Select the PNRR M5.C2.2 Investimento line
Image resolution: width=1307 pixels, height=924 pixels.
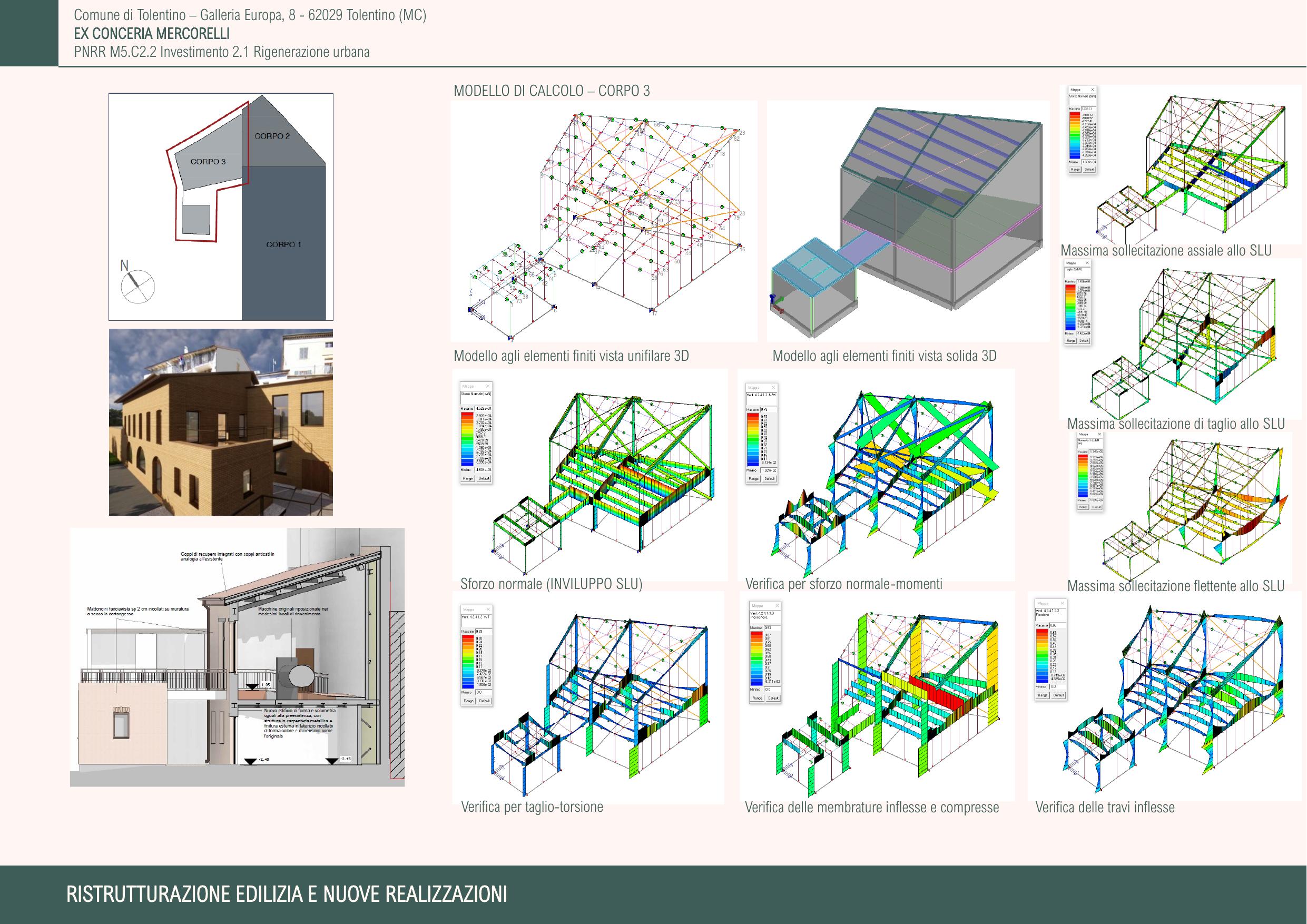[221, 52]
